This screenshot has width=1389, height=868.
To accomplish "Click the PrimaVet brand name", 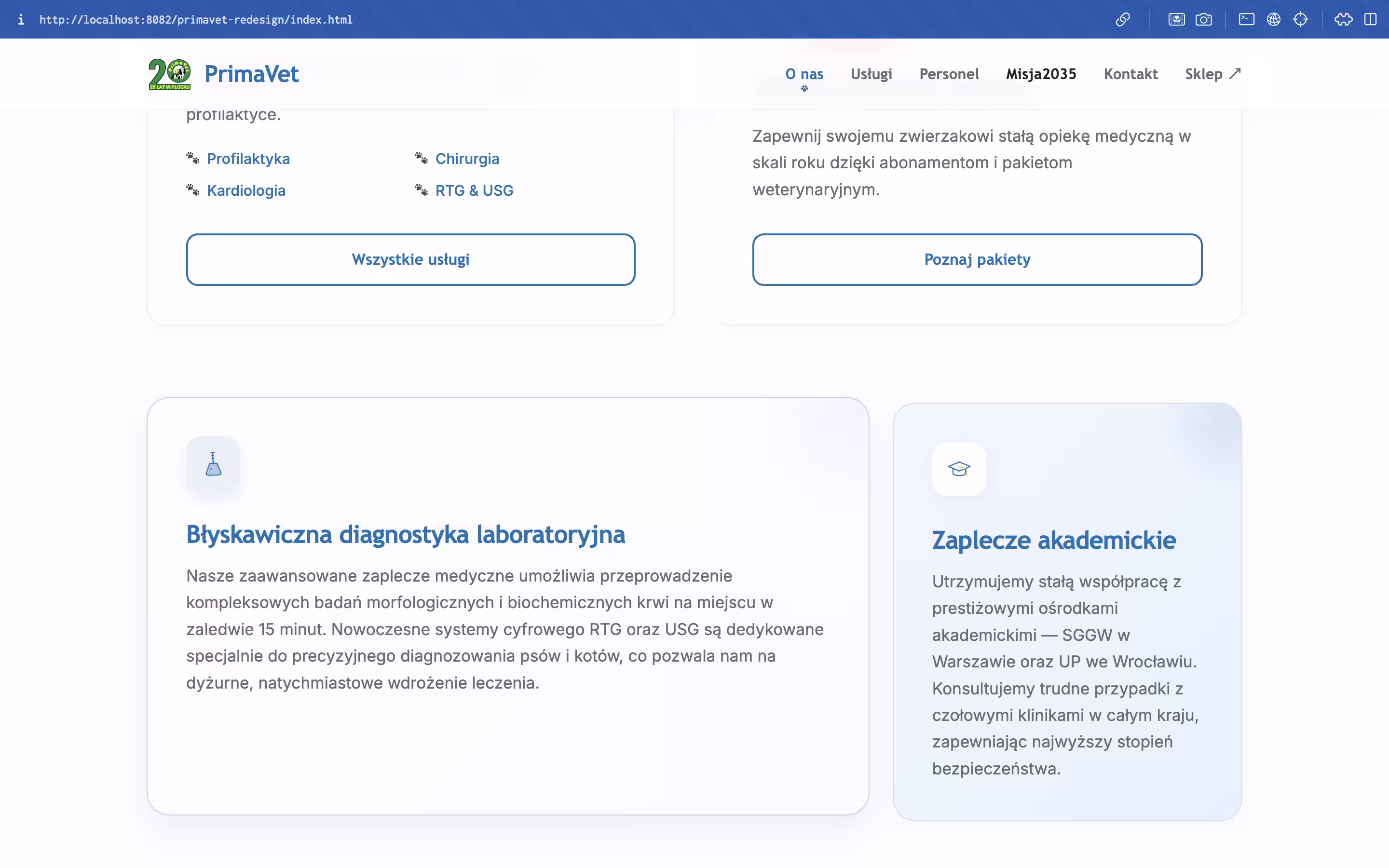I will click(251, 74).
